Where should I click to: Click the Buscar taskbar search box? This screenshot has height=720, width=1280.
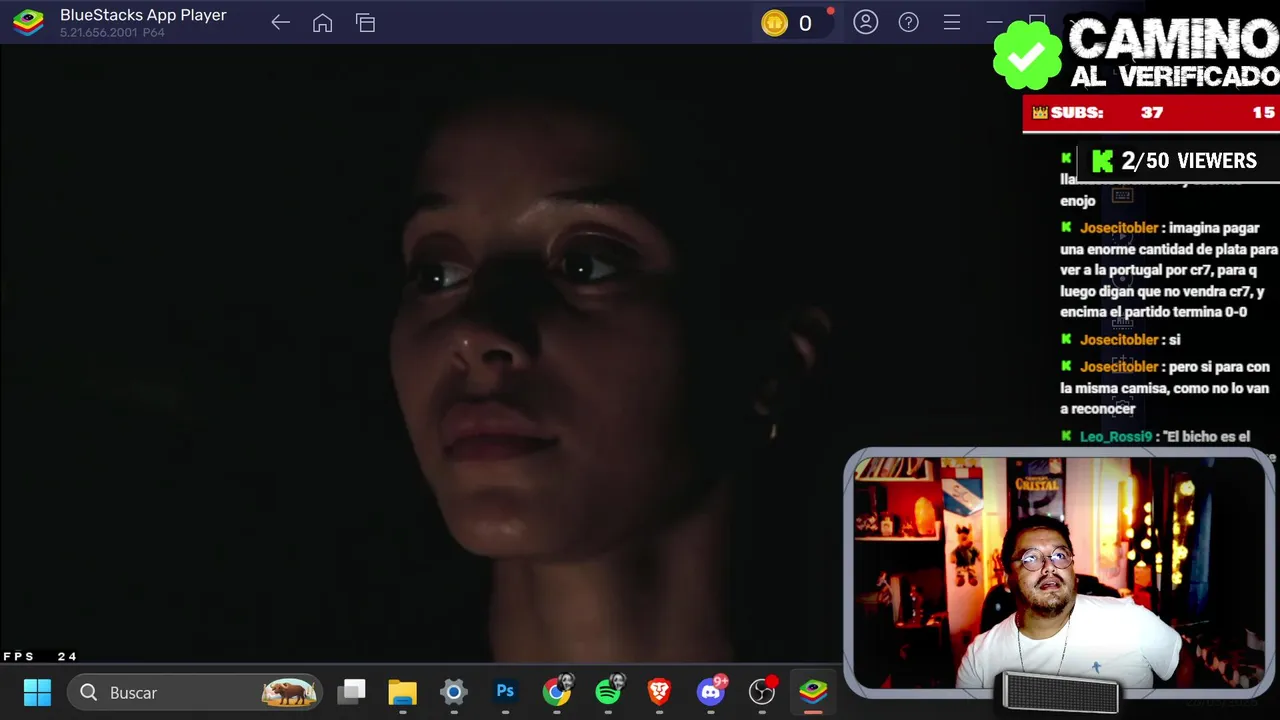click(196, 692)
